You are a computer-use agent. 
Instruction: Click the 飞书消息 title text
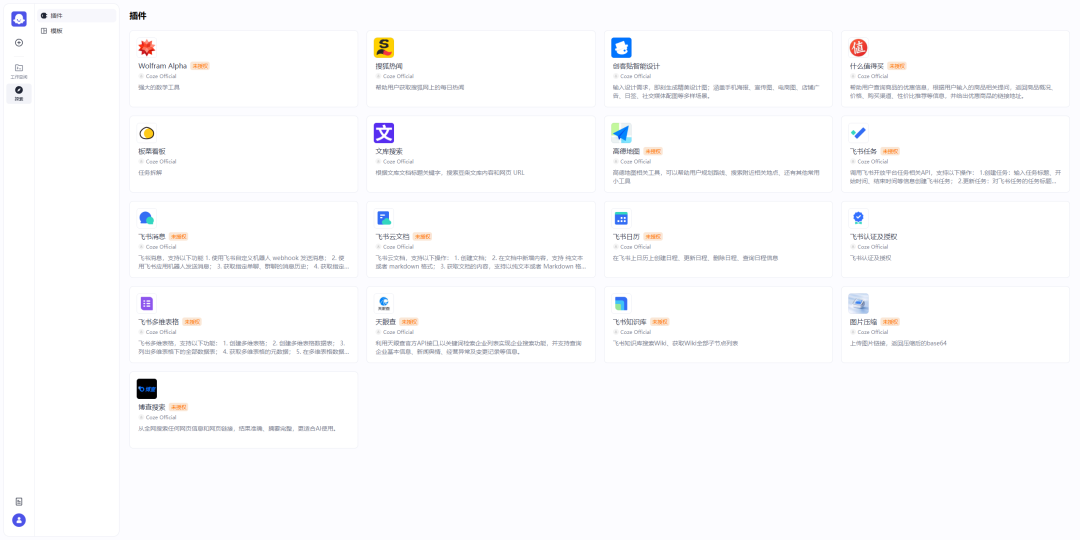tap(152, 236)
